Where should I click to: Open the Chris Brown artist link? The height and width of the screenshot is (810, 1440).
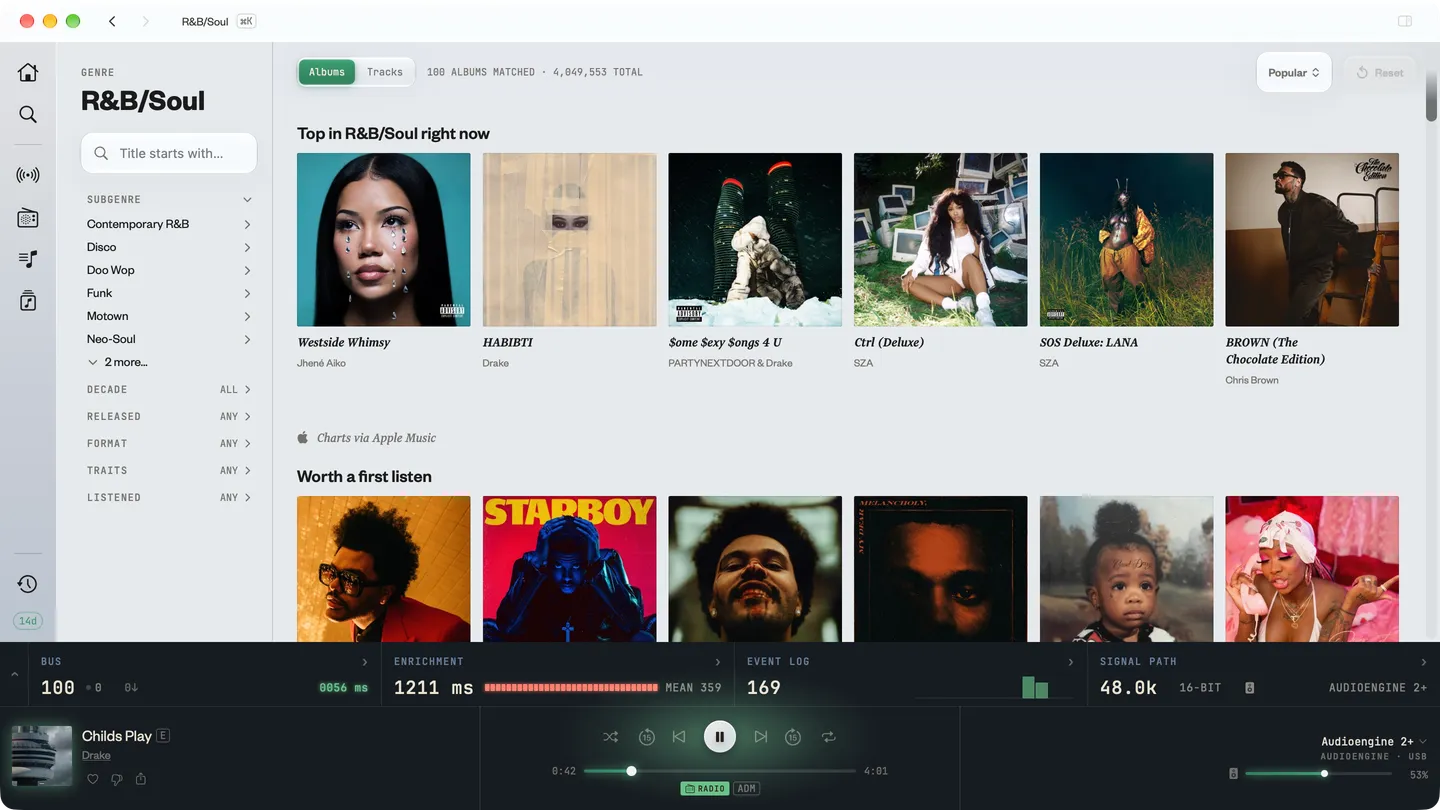1252,380
